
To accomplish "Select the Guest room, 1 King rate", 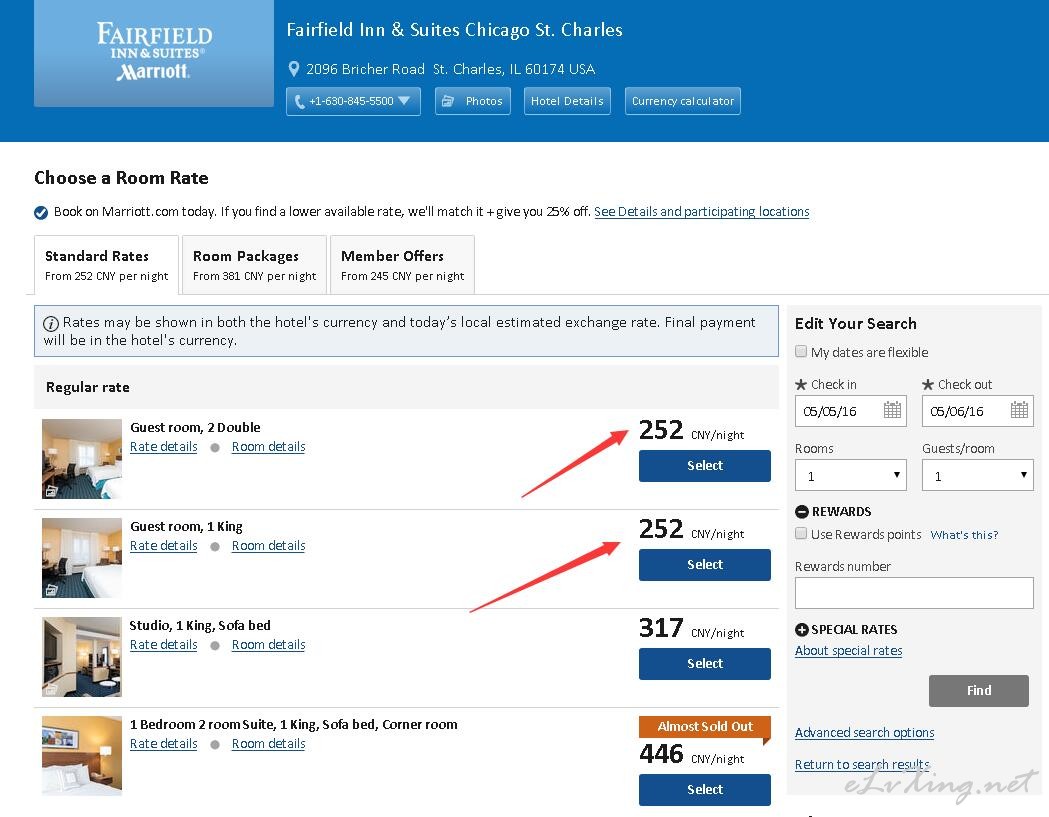I will tap(704, 565).
